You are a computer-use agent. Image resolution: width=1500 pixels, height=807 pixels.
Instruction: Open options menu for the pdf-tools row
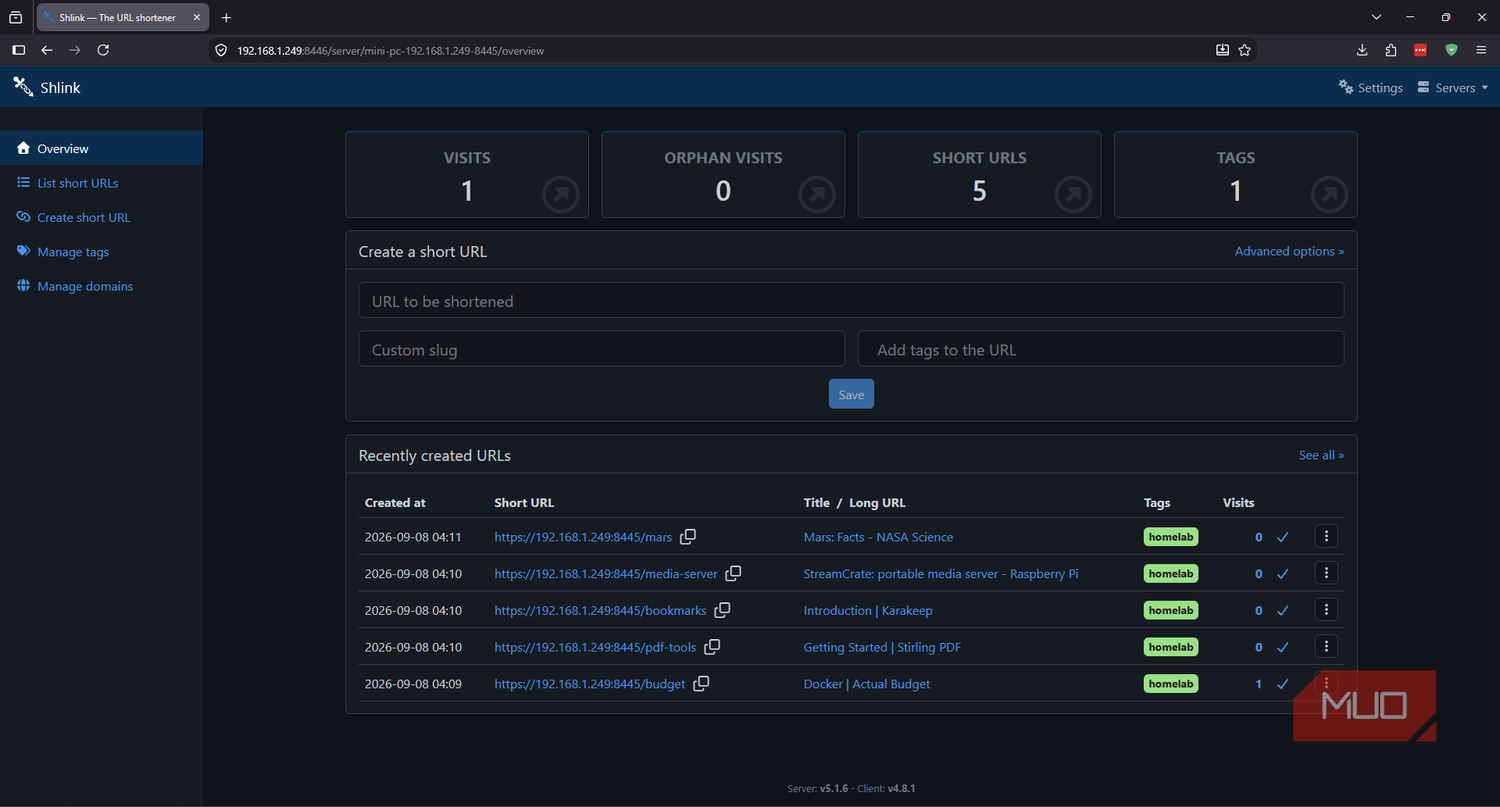1326,647
